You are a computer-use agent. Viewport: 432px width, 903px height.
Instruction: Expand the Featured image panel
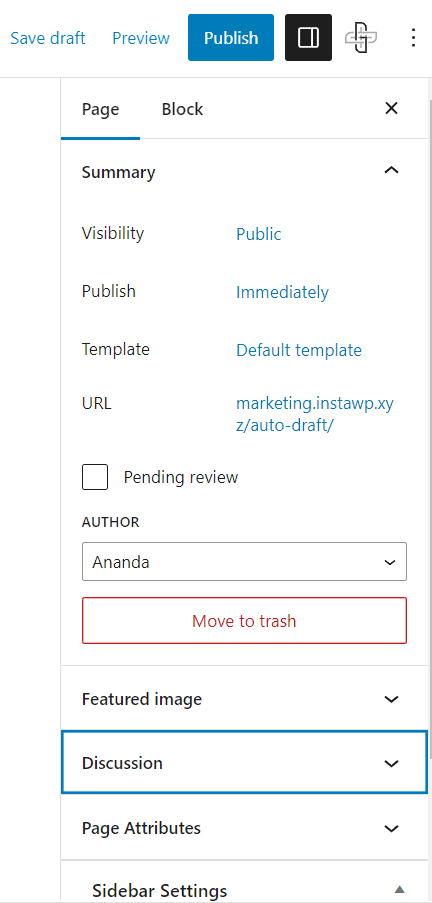click(244, 699)
